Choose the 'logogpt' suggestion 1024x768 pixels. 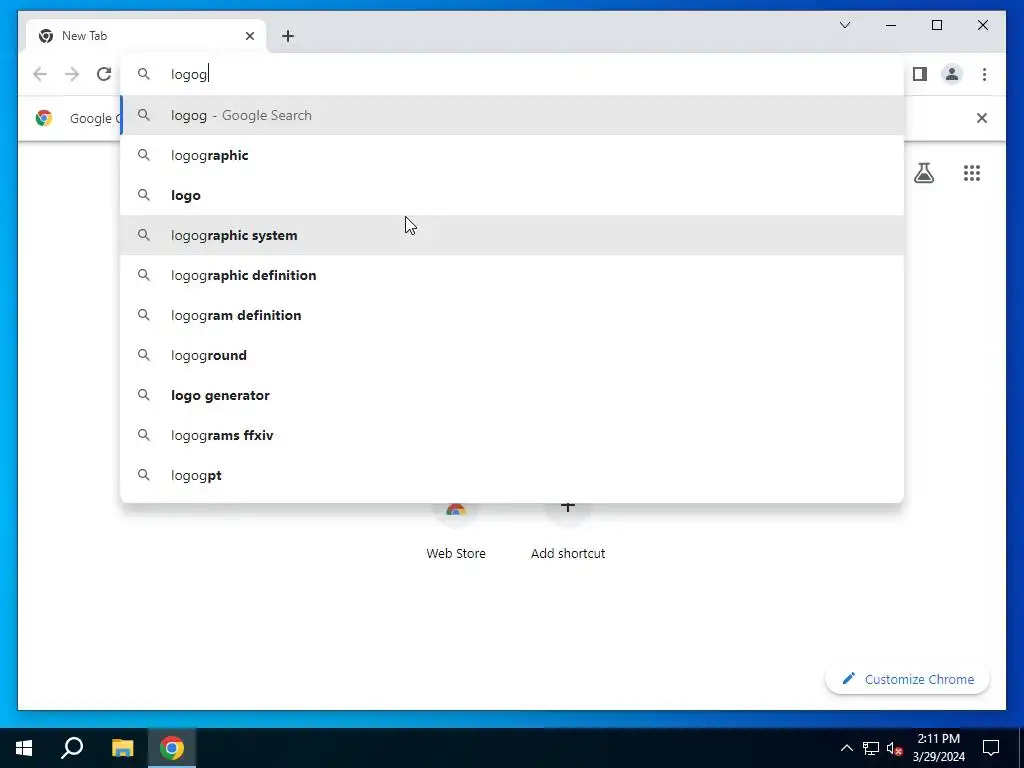pyautogui.click(x=512, y=475)
